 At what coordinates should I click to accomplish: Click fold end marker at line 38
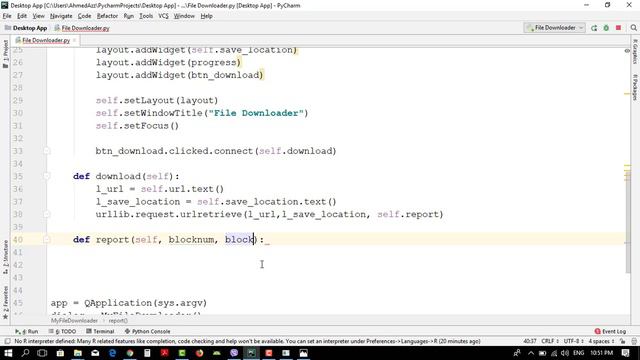[x=47, y=214]
